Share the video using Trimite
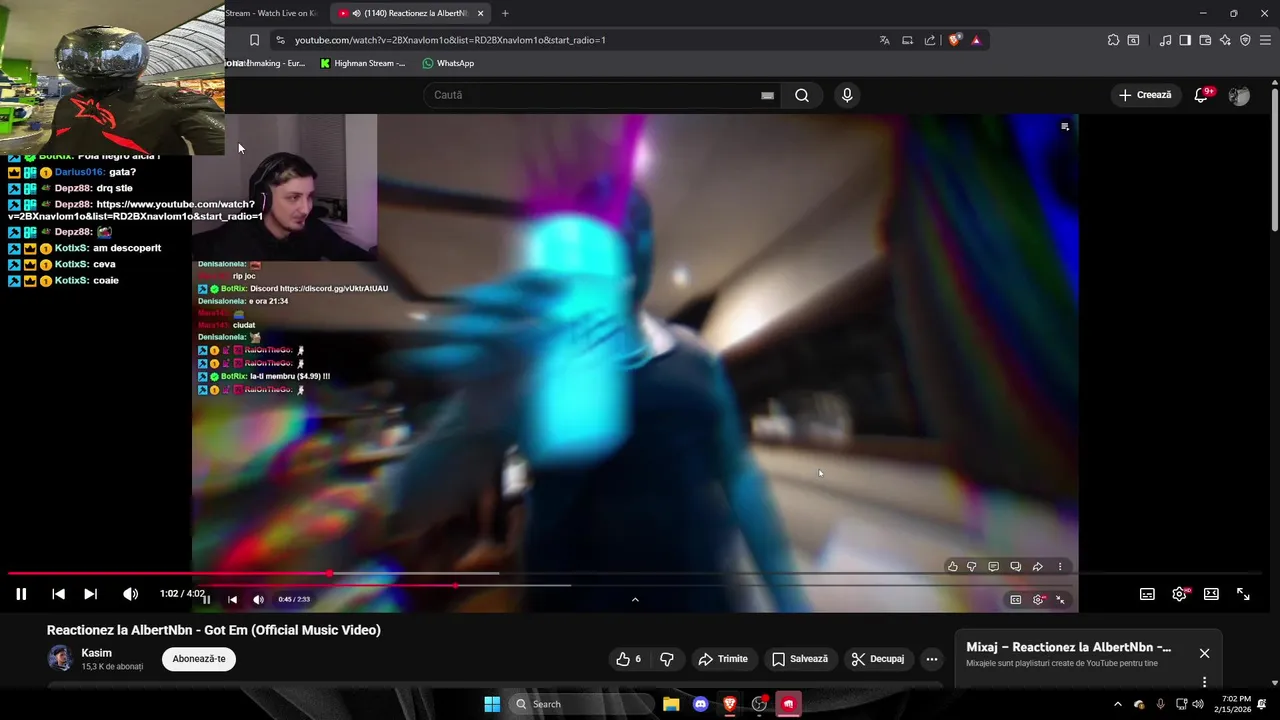1280x720 pixels. [723, 659]
